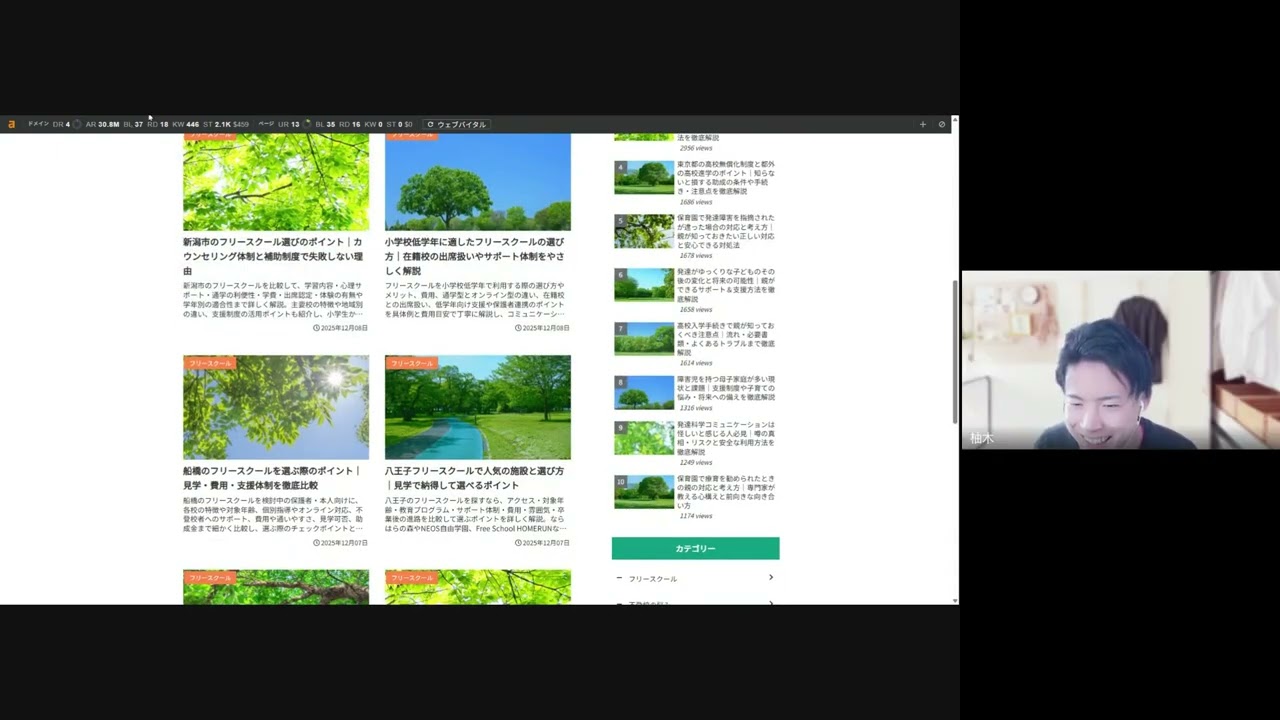The height and width of the screenshot is (720, 1280).
Task: Click the KW 446 keywords metric
Action: (x=185, y=125)
